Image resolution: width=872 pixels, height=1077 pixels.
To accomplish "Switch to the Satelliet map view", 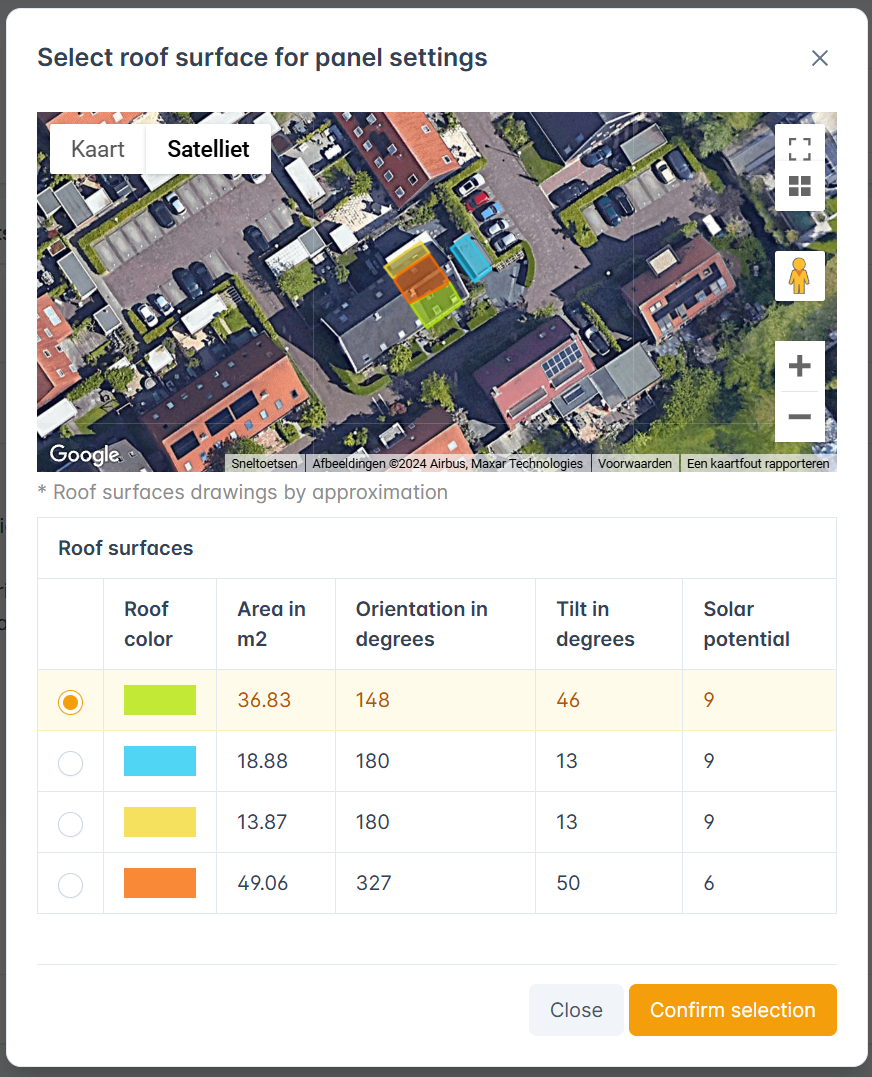I will [208, 149].
